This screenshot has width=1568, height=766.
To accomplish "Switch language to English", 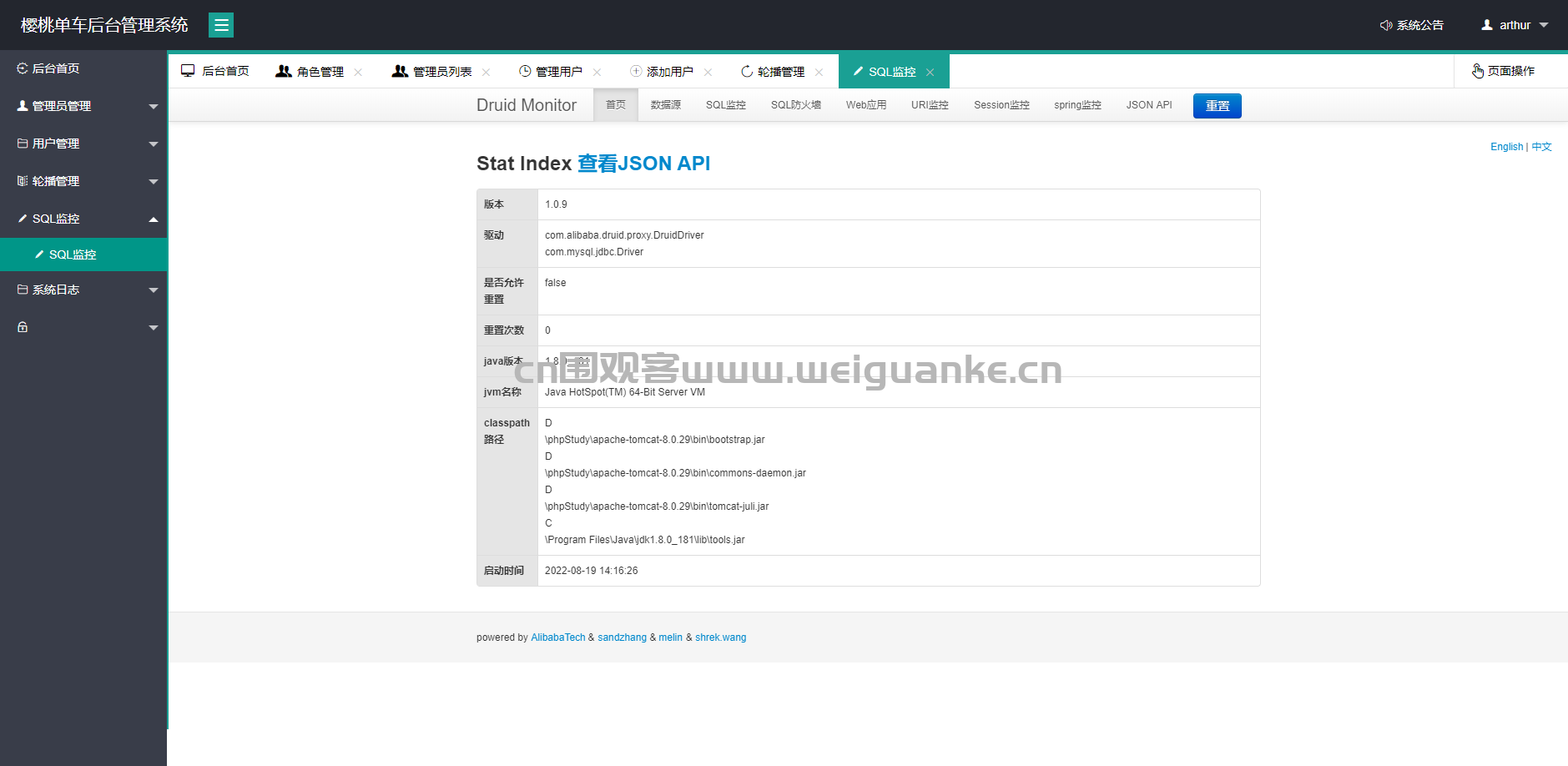I will 1506,147.
